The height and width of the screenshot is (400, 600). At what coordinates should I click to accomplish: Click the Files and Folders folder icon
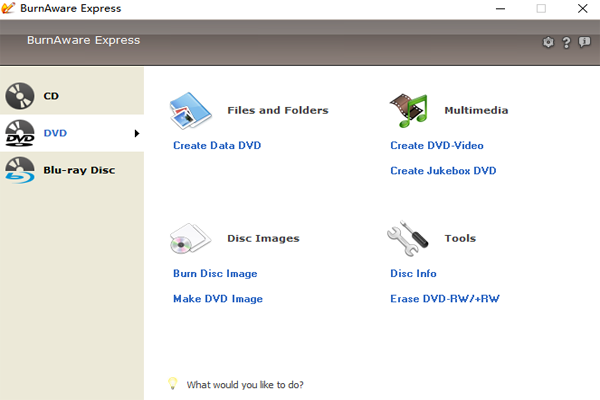[x=190, y=111]
